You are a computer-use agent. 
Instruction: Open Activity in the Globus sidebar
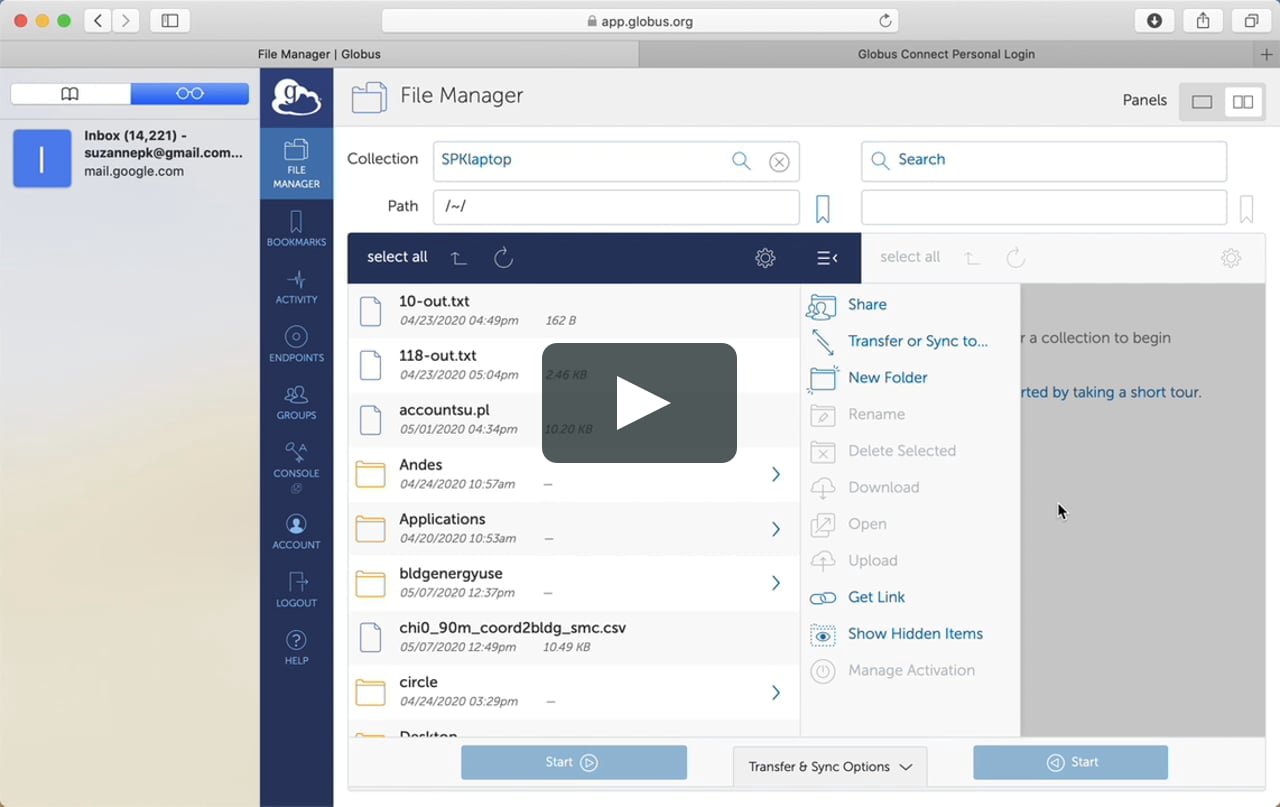(296, 286)
